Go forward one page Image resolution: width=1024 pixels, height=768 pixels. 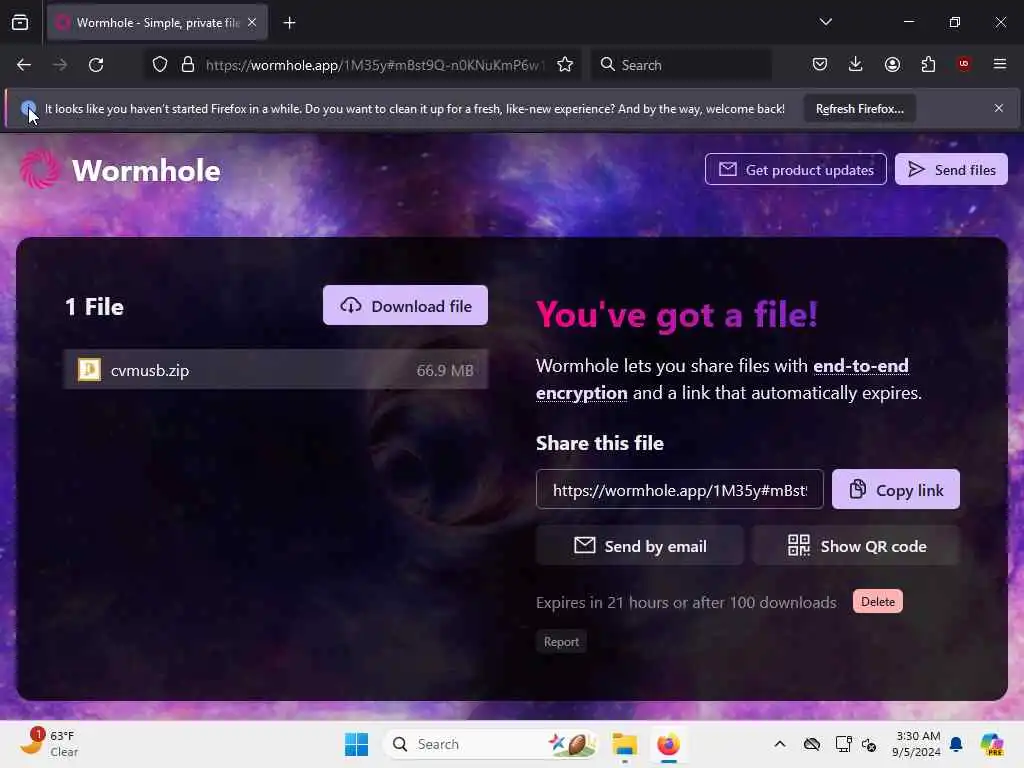[x=60, y=65]
